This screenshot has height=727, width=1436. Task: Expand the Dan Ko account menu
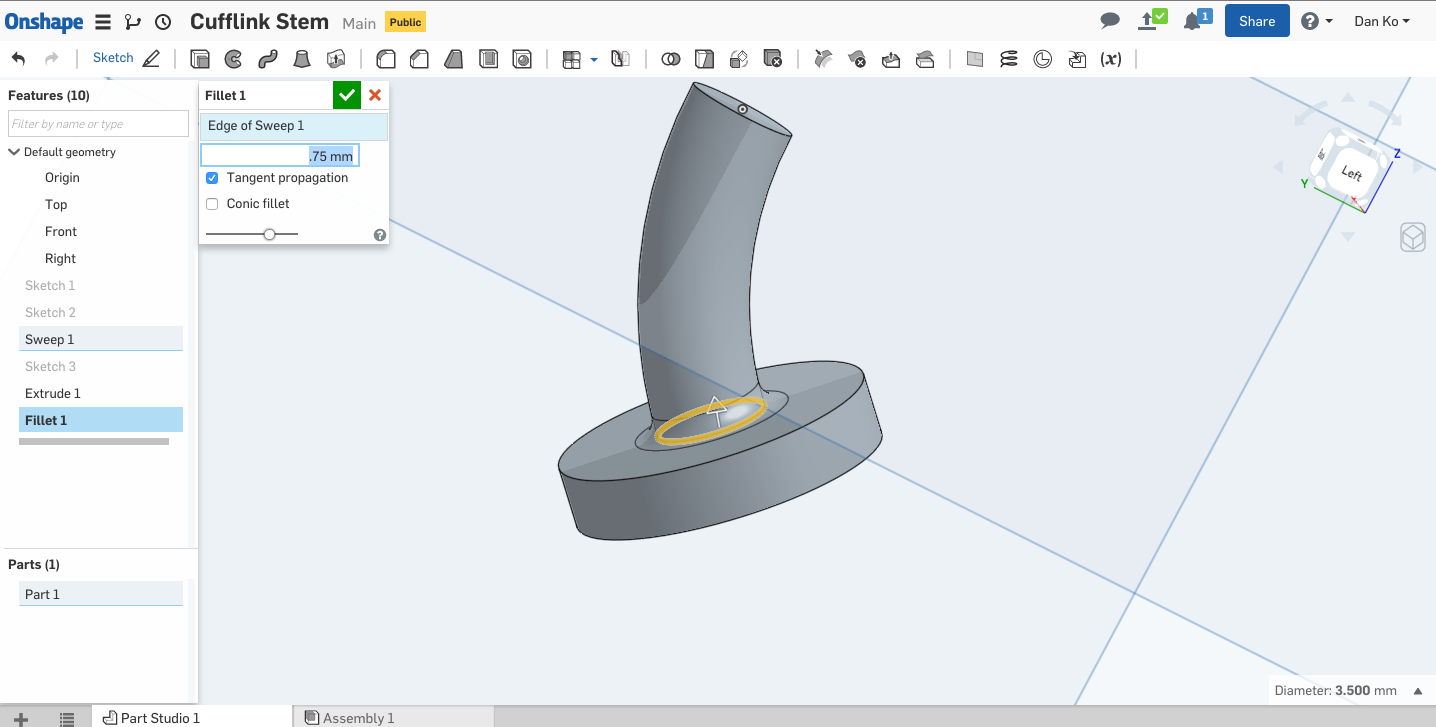[x=1382, y=21]
